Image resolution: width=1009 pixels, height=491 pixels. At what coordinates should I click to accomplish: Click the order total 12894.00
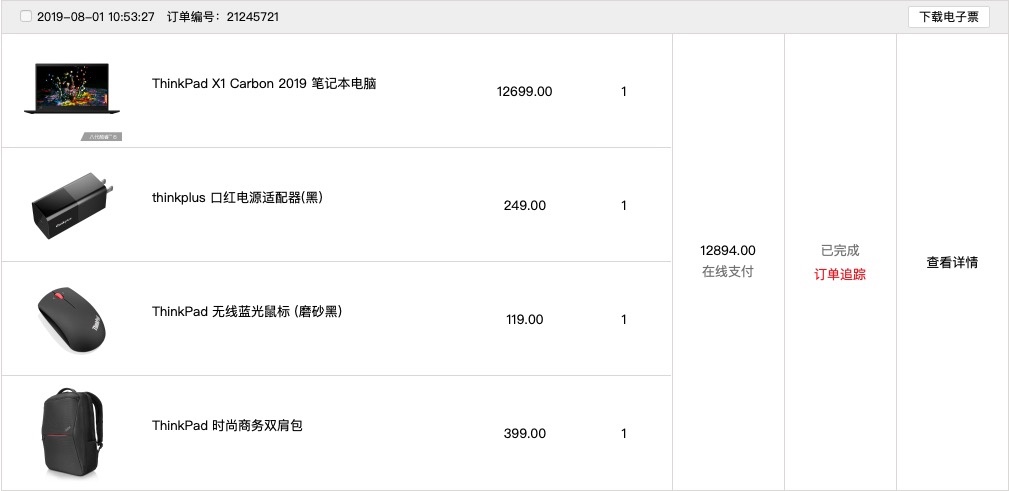coord(728,250)
